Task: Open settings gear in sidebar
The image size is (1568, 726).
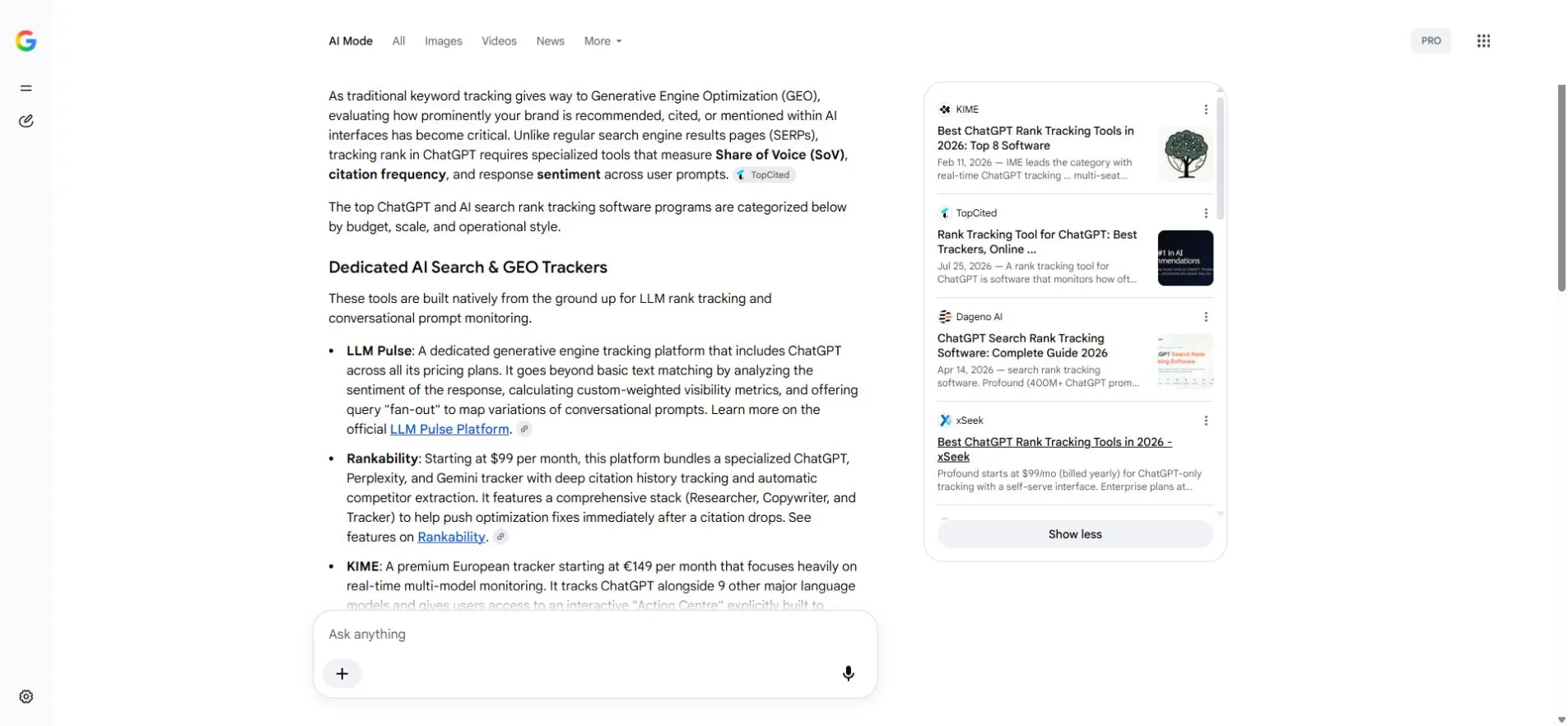Action: (x=26, y=697)
